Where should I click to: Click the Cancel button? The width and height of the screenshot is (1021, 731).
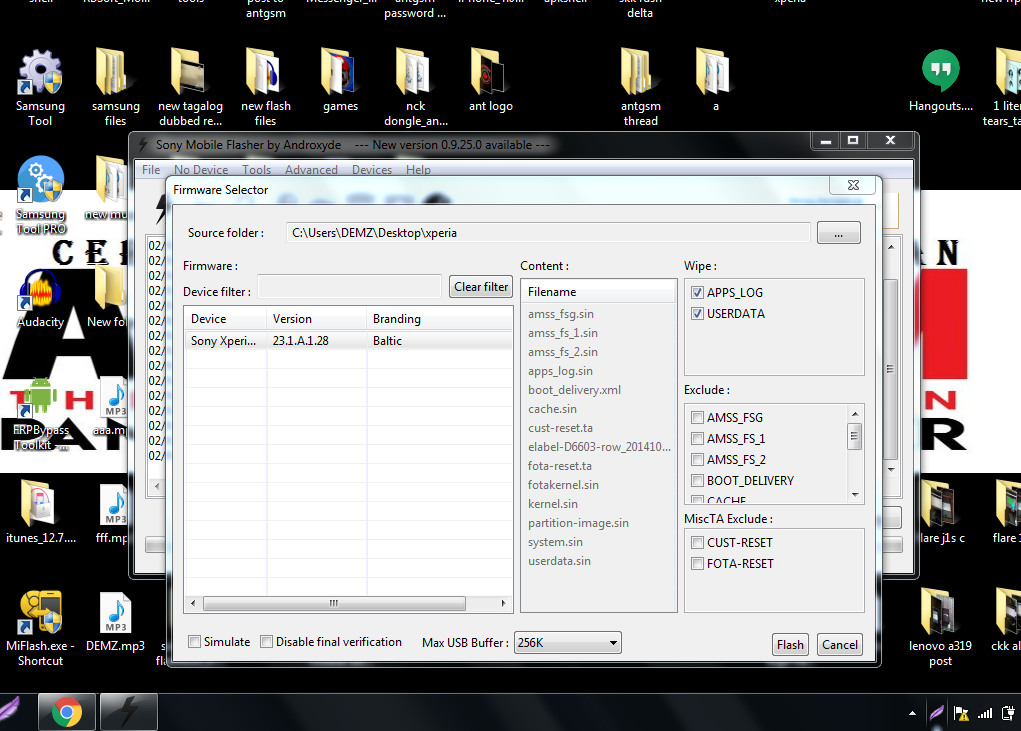point(839,644)
